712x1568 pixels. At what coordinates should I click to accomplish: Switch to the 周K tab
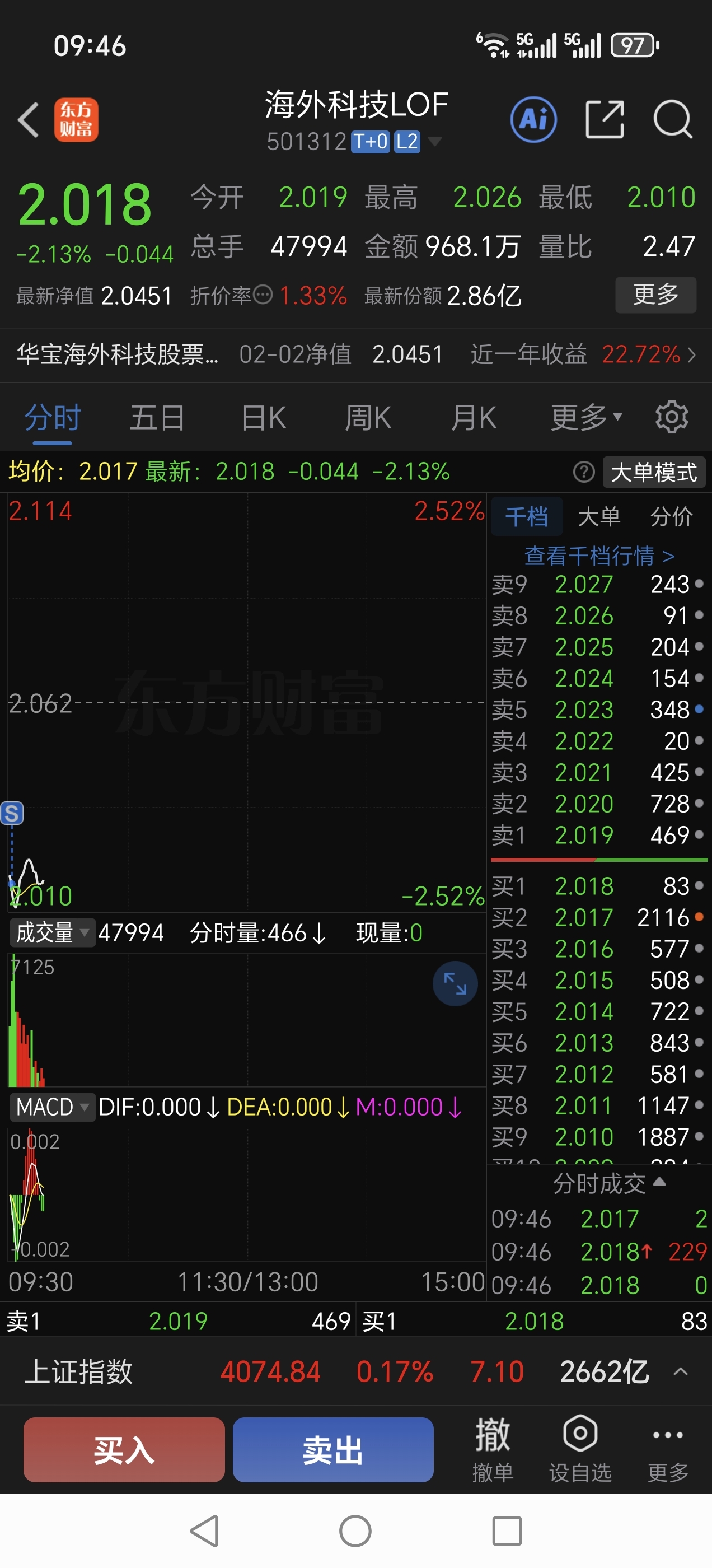click(x=368, y=418)
